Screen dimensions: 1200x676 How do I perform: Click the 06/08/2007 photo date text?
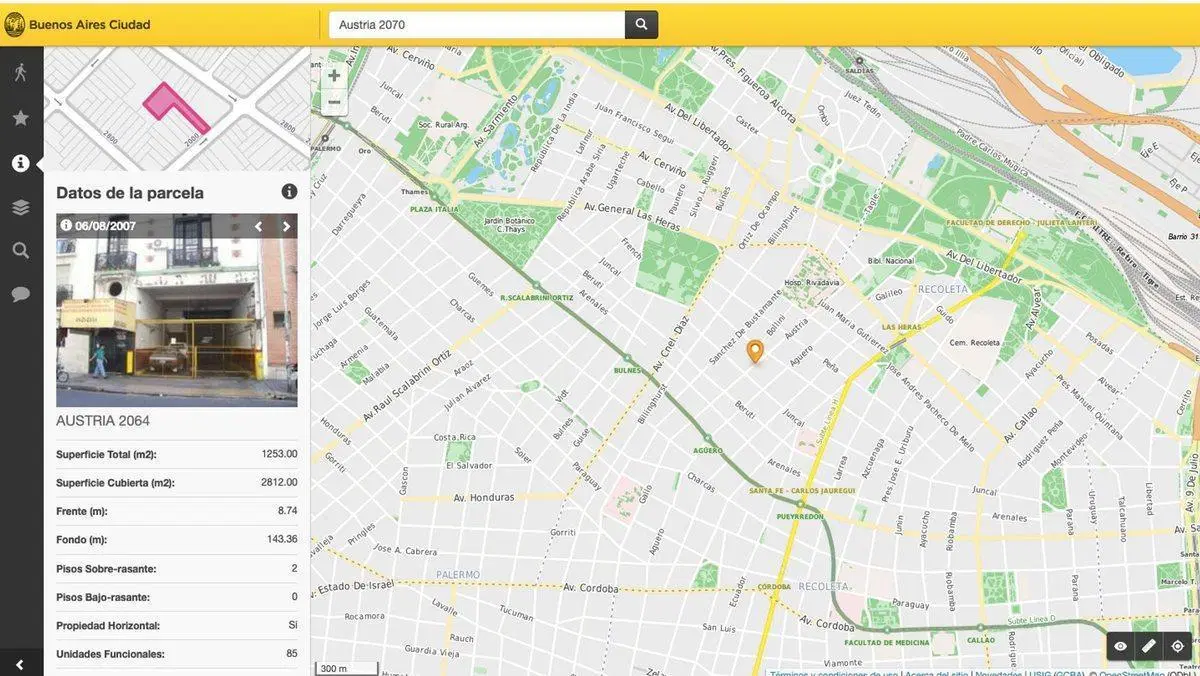[105, 226]
